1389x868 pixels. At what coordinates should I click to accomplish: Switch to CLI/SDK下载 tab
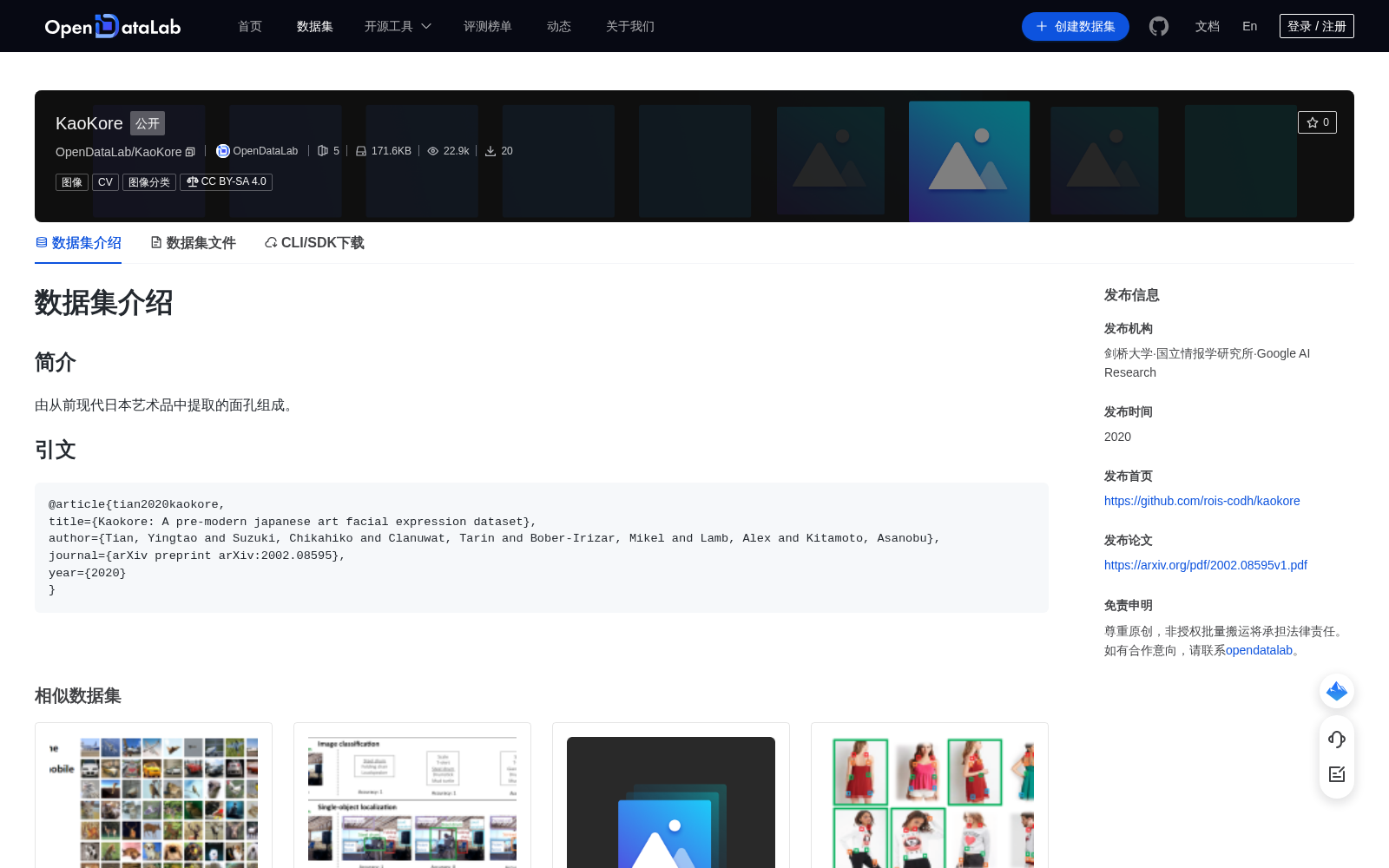(314, 243)
